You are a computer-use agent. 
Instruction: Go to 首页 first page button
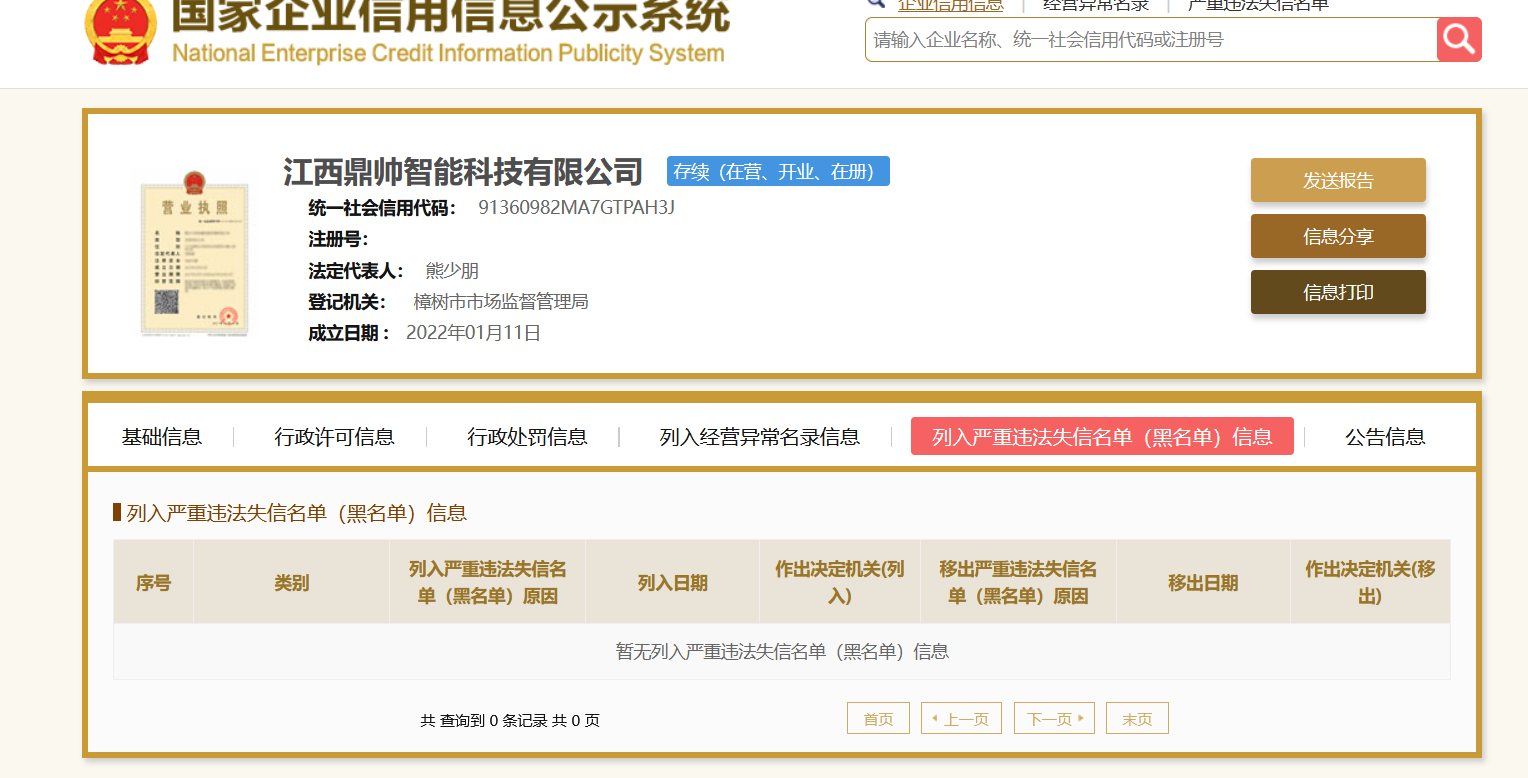(x=878, y=718)
